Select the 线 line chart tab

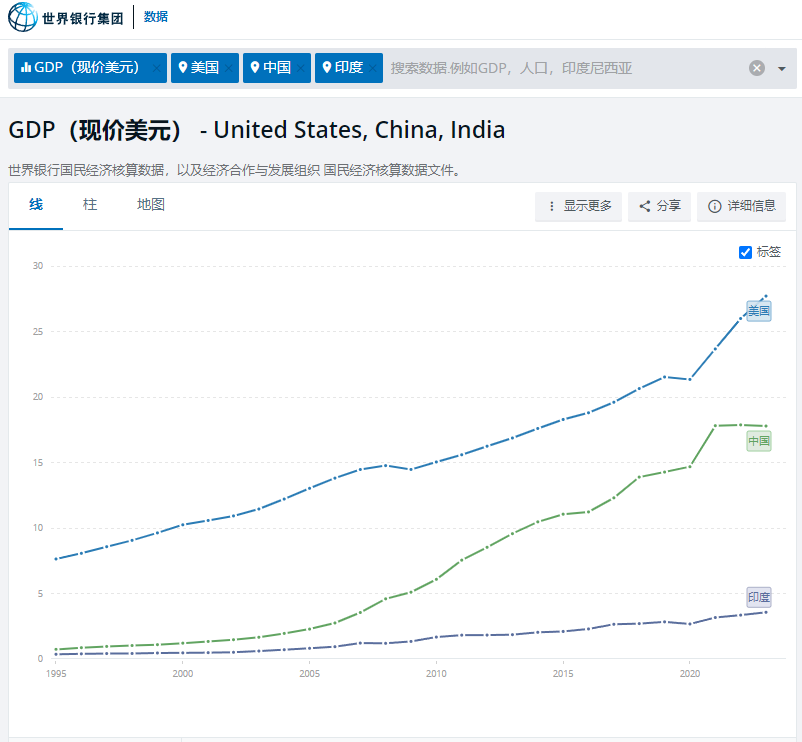point(36,205)
